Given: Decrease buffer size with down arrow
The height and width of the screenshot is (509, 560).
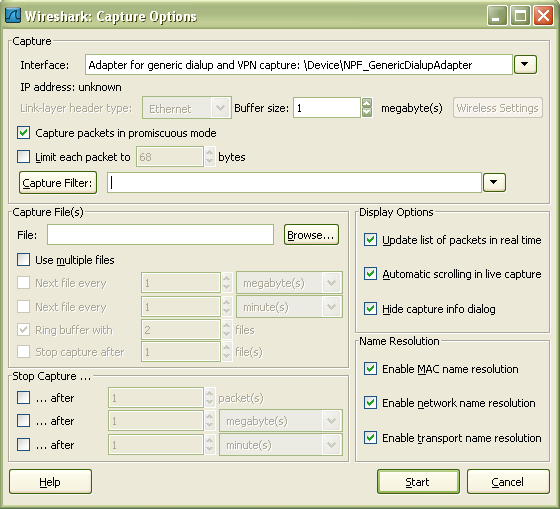Looking at the screenshot, I should [x=367, y=113].
